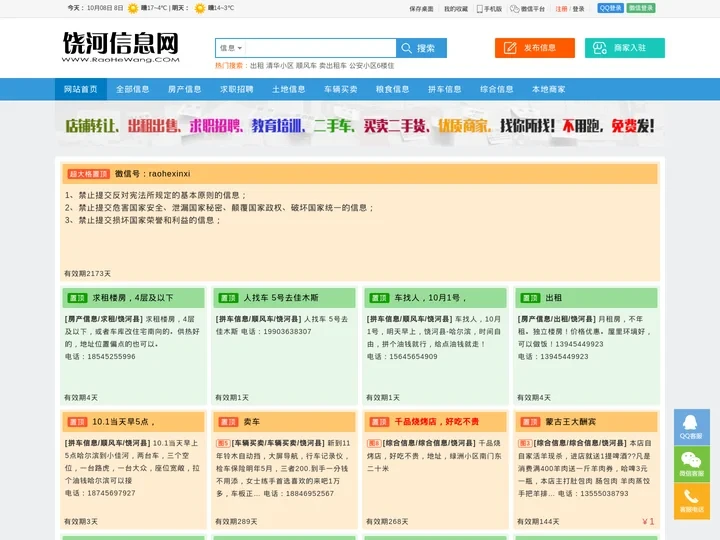Open 求职招聘 nav item
The height and width of the screenshot is (540, 720).
coord(236,89)
